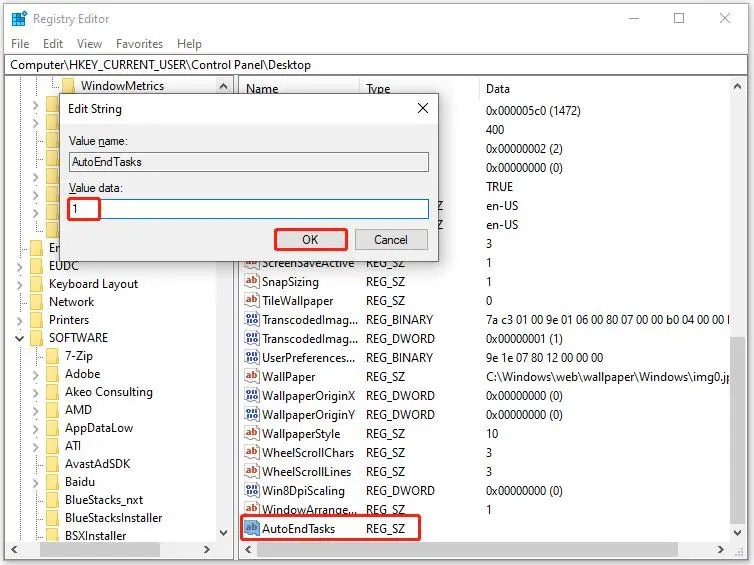Click the AutoEndTasks string value icon

click(x=251, y=528)
